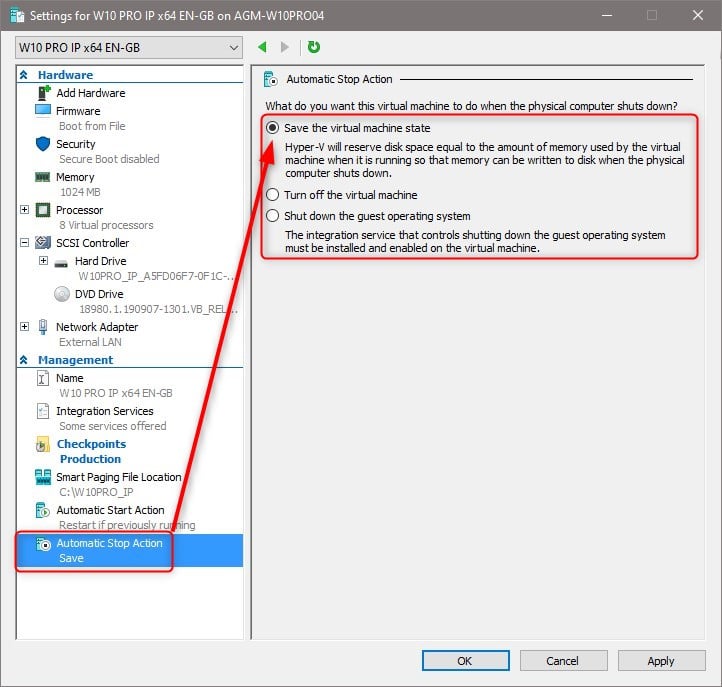
Task: Minimize the settings window
Action: [607, 15]
